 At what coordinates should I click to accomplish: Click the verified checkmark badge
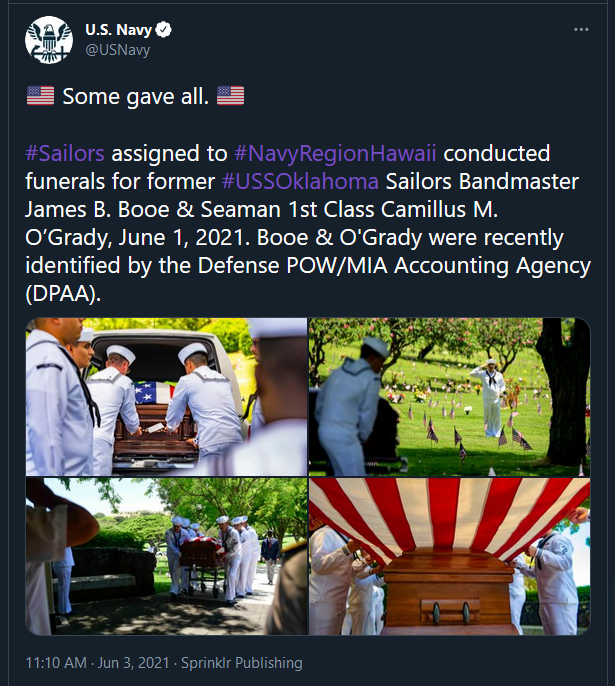pyautogui.click(x=164, y=30)
